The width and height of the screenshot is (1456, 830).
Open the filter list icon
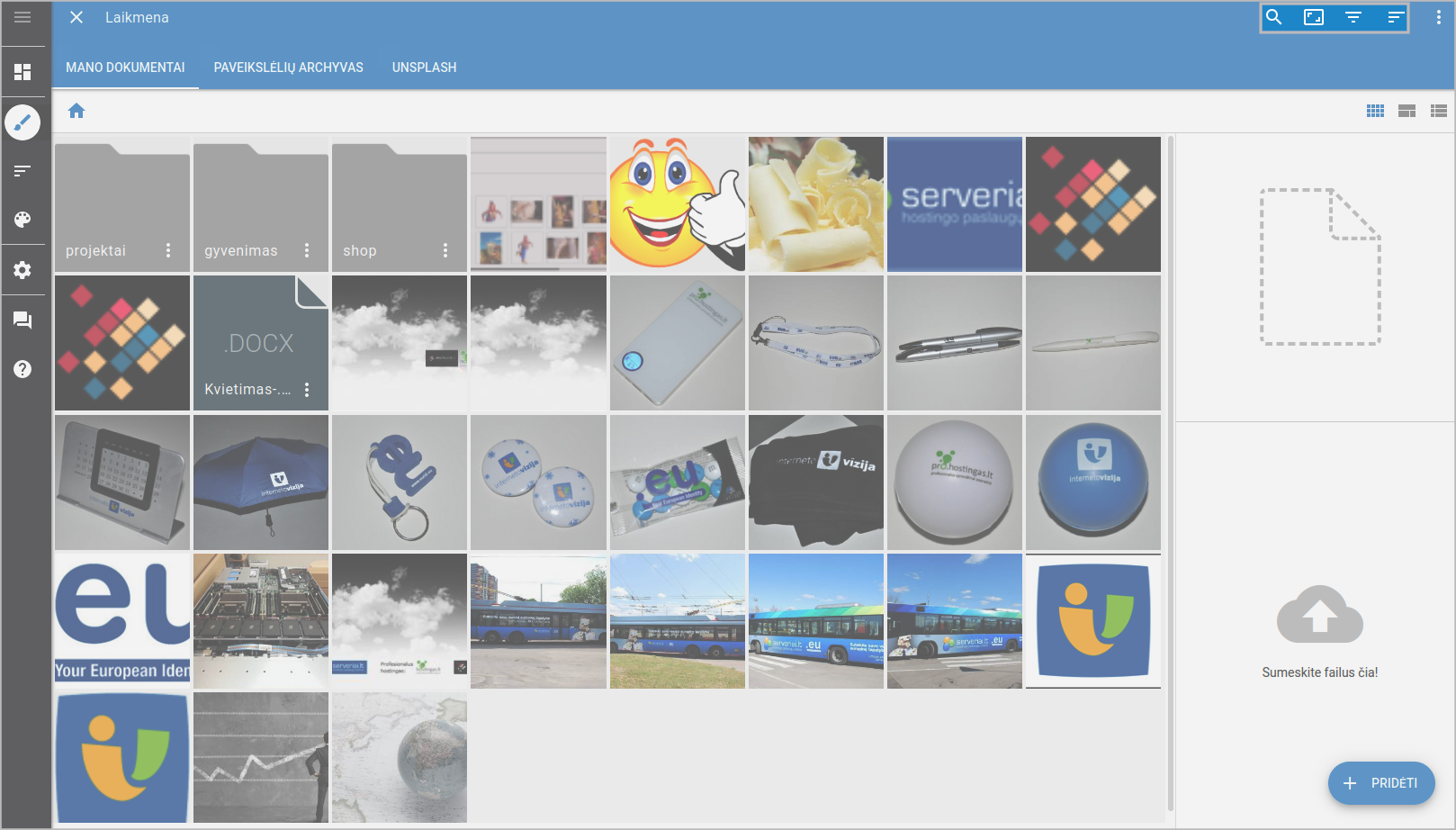click(1353, 17)
